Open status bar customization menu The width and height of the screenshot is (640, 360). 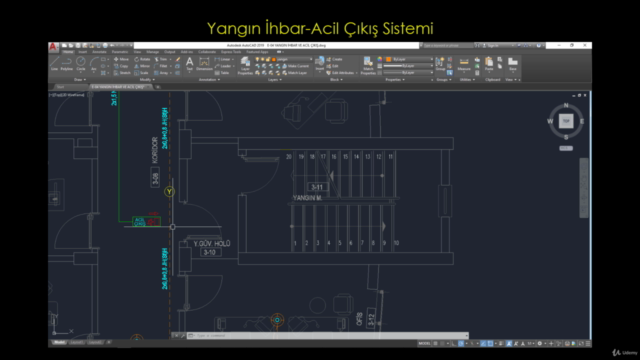click(x=588, y=344)
